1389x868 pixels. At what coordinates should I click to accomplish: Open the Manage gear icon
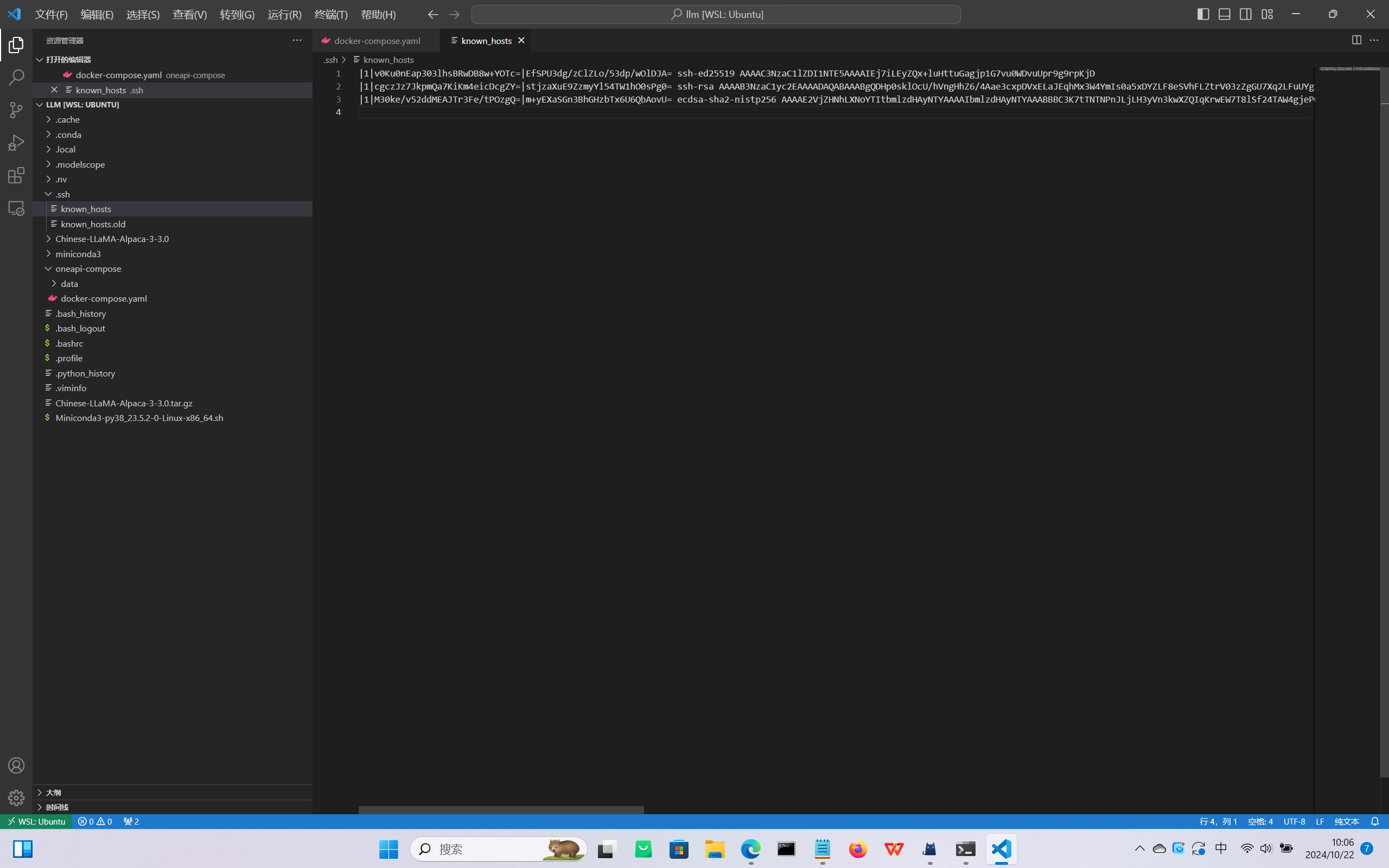point(16,797)
